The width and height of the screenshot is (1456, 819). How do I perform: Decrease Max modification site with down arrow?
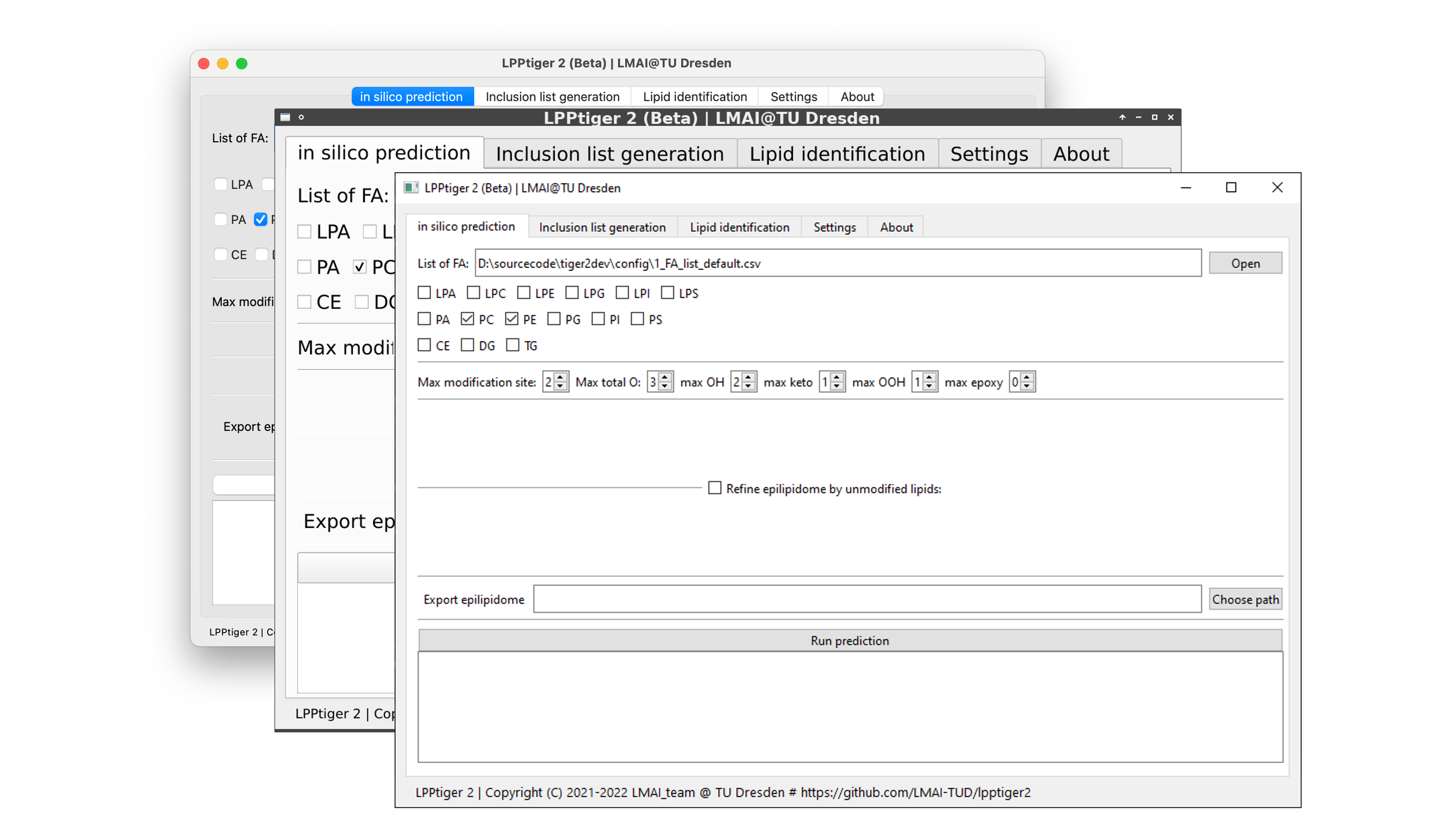pos(561,387)
